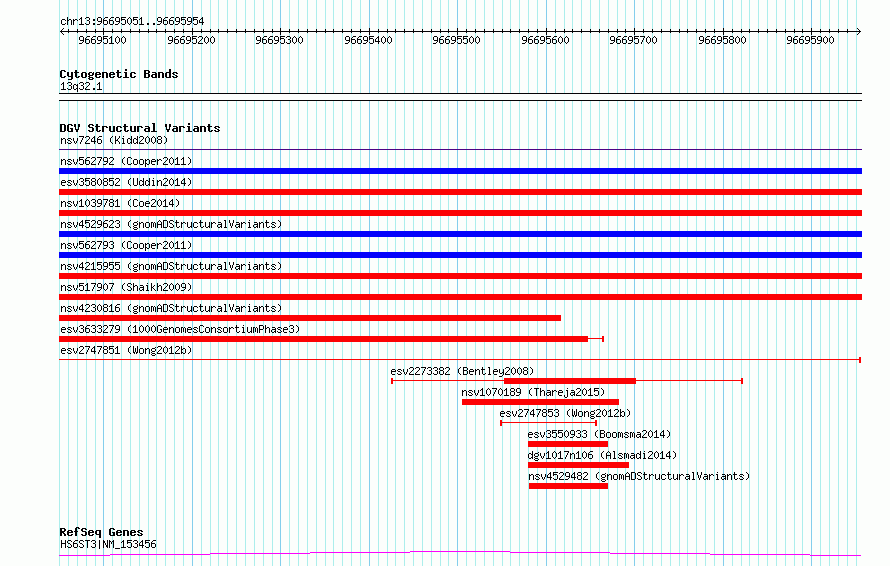
Task: Click ruler position 96695700
Action: (x=633, y=40)
